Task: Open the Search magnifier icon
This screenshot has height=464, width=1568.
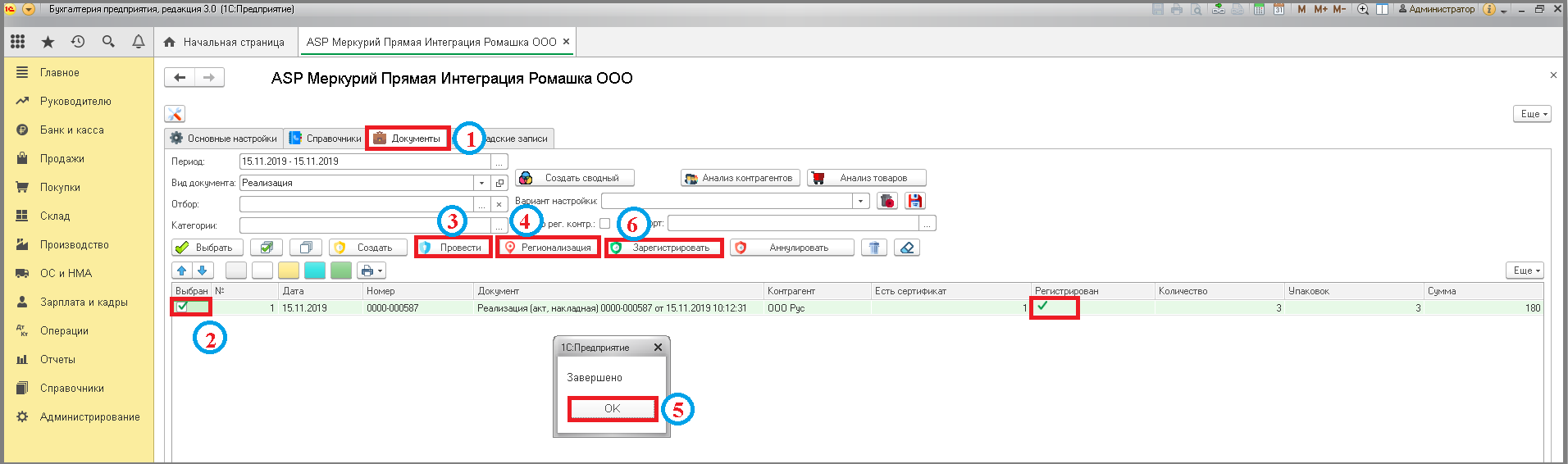Action: click(x=108, y=41)
